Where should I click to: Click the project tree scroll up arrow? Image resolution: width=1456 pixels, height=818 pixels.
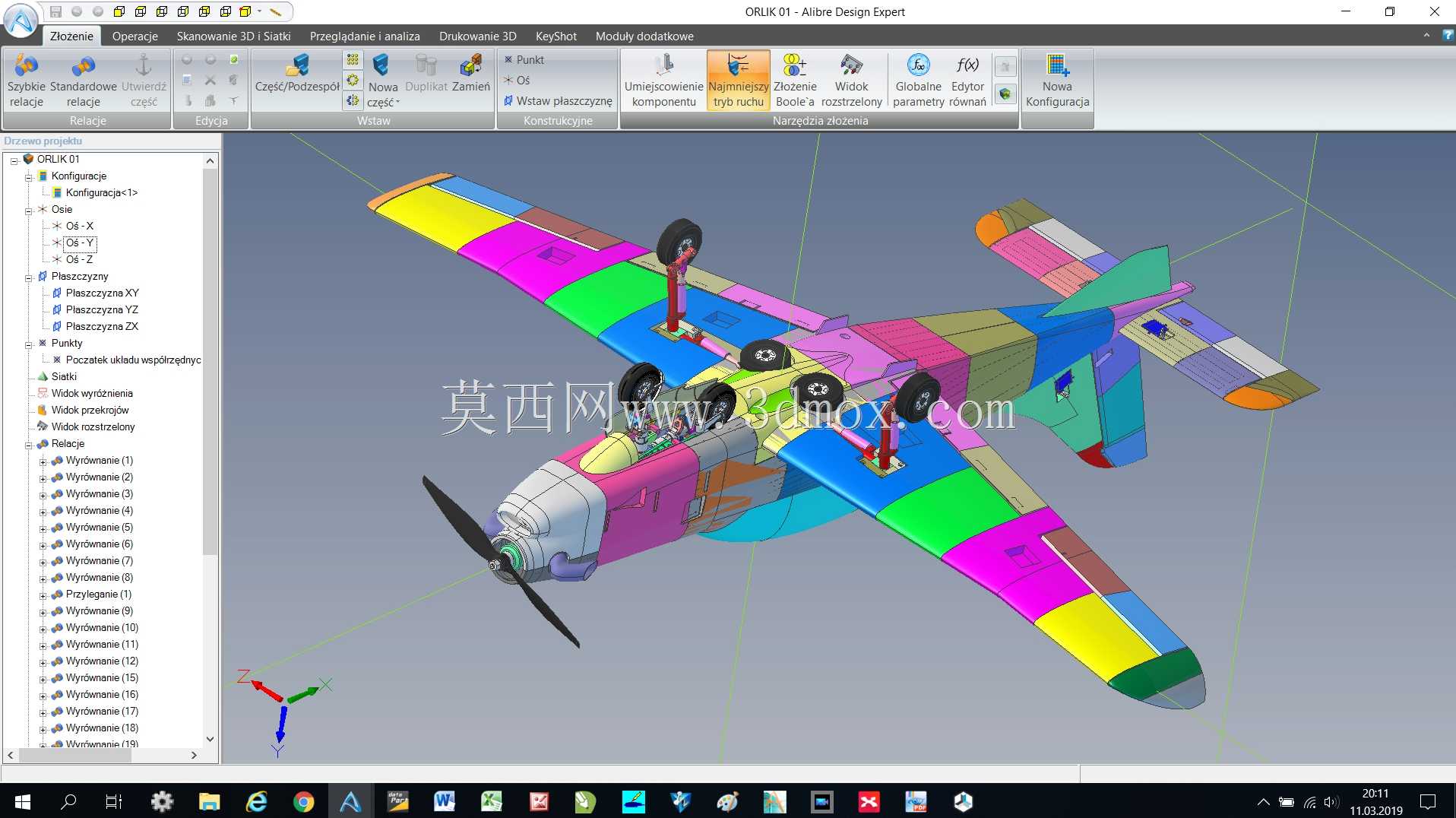(210, 160)
